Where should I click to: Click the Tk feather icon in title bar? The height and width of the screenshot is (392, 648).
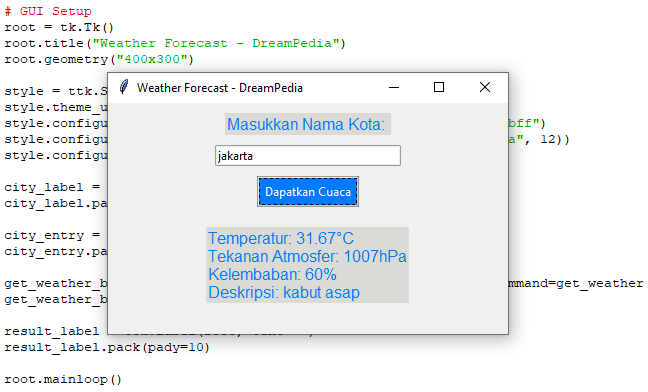123,88
